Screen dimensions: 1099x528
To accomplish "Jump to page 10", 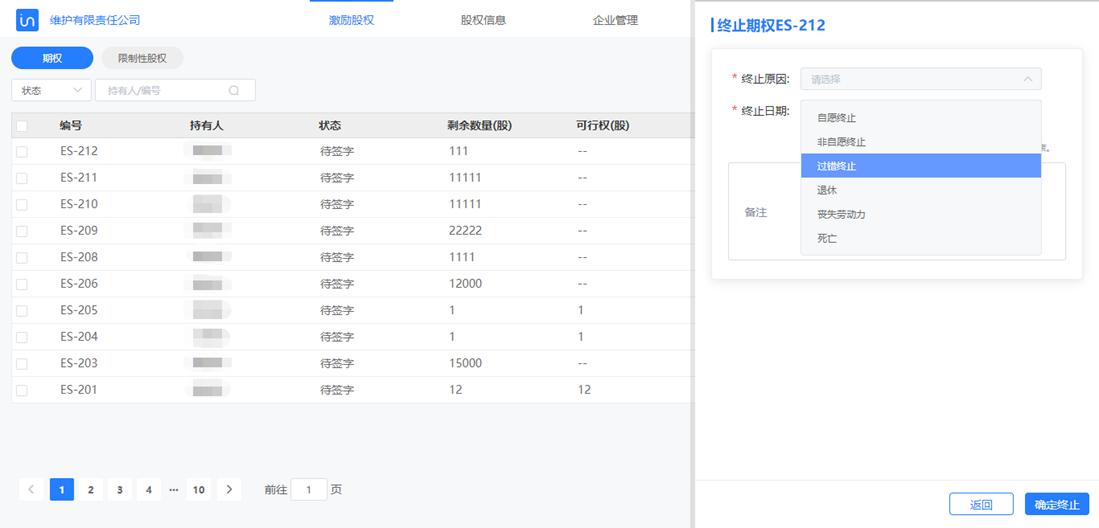I will 199,490.
